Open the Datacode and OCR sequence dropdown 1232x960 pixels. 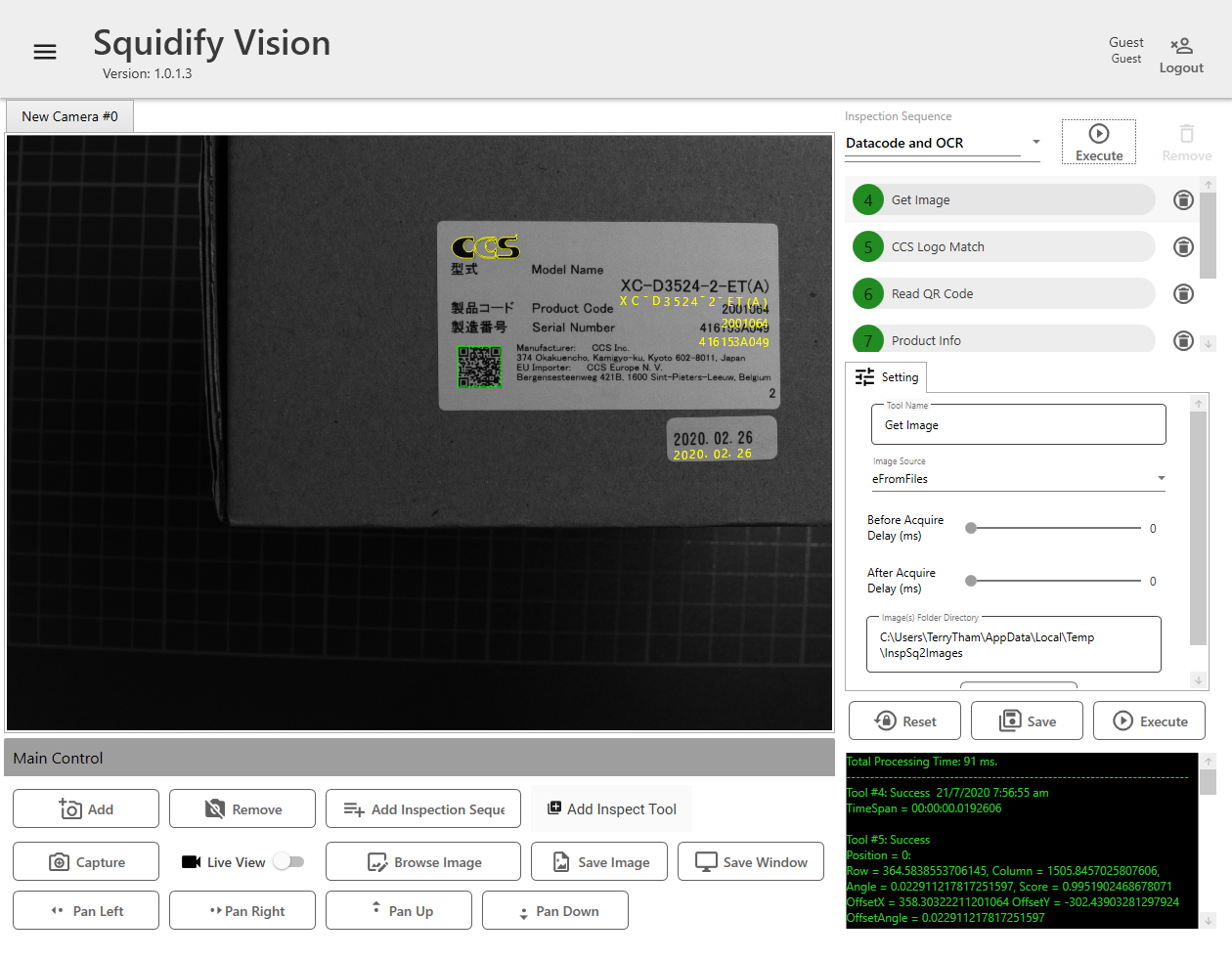[943, 143]
